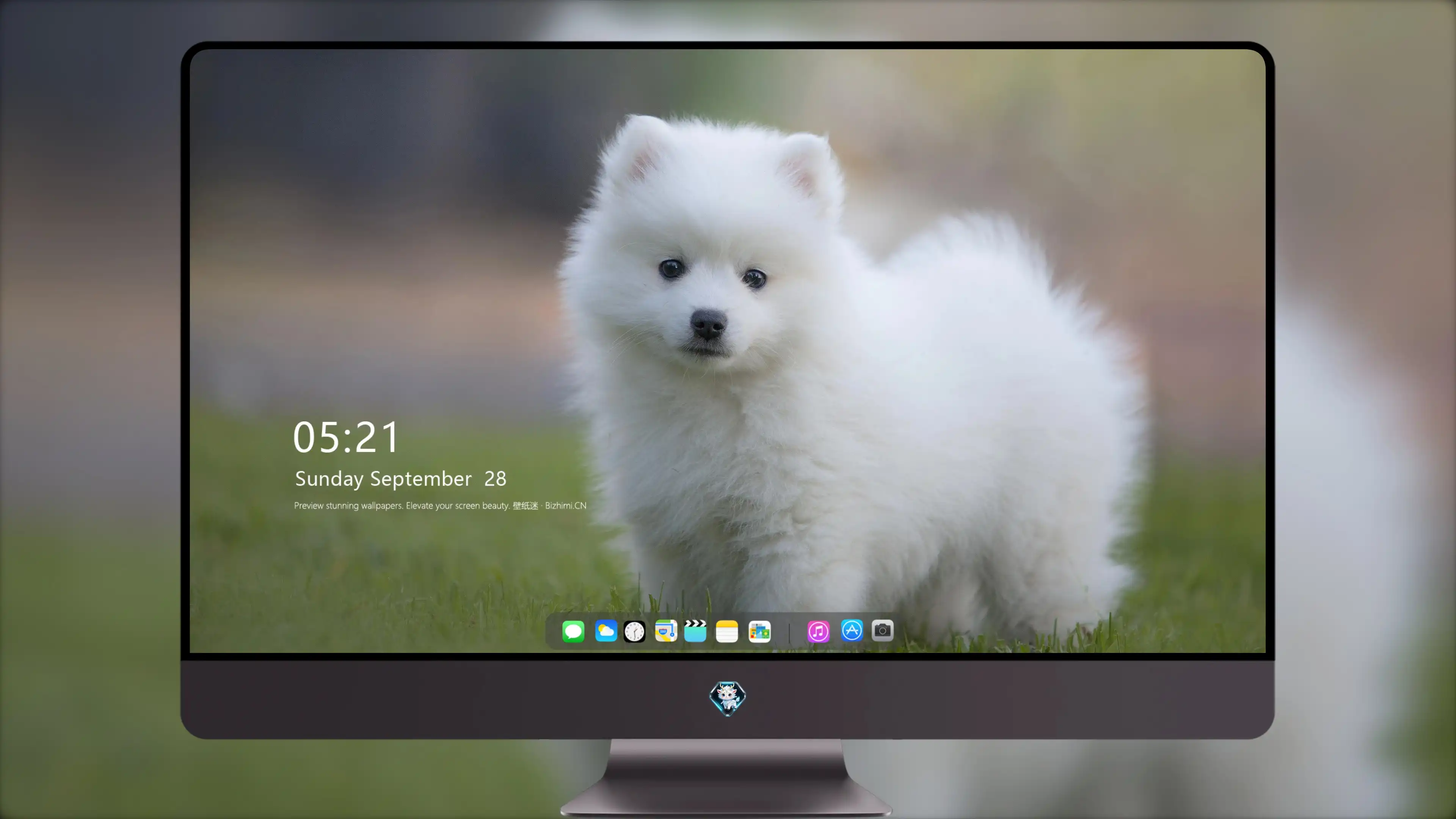Launch iTunes Store music icon
1456x819 pixels.
[x=819, y=631]
